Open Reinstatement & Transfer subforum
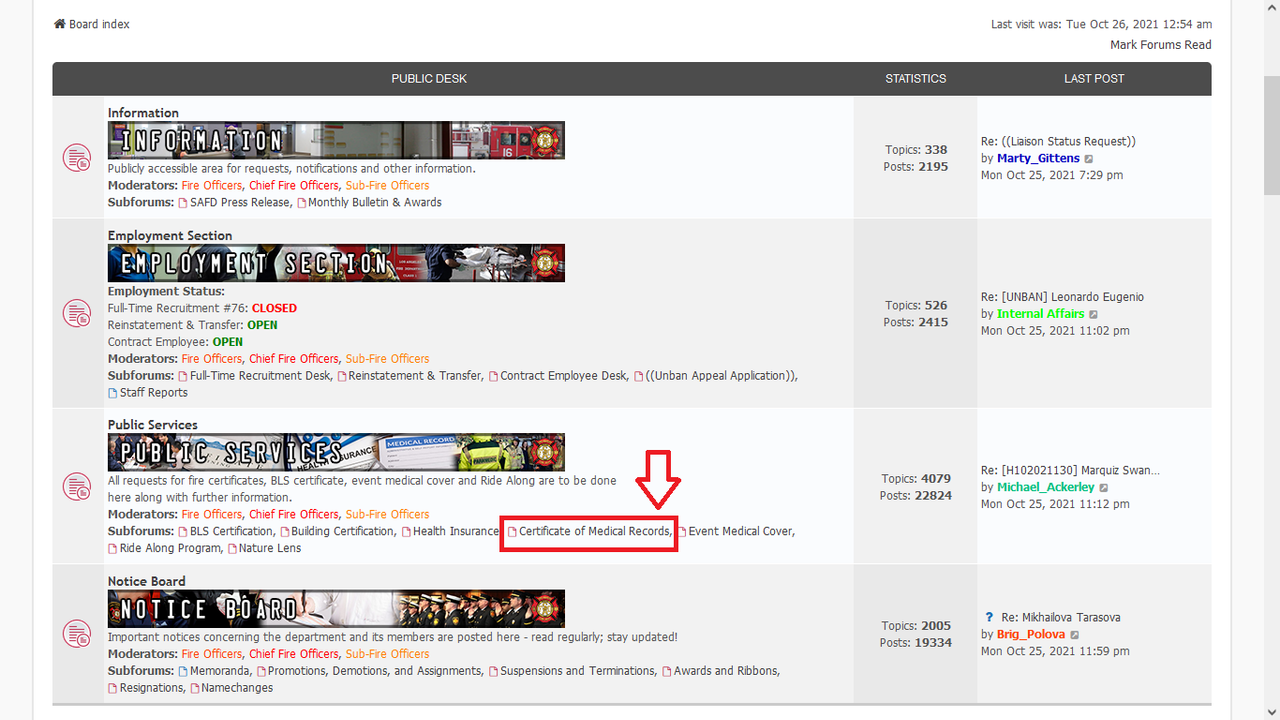Screen dimensions: 1280x720 tap(415, 375)
